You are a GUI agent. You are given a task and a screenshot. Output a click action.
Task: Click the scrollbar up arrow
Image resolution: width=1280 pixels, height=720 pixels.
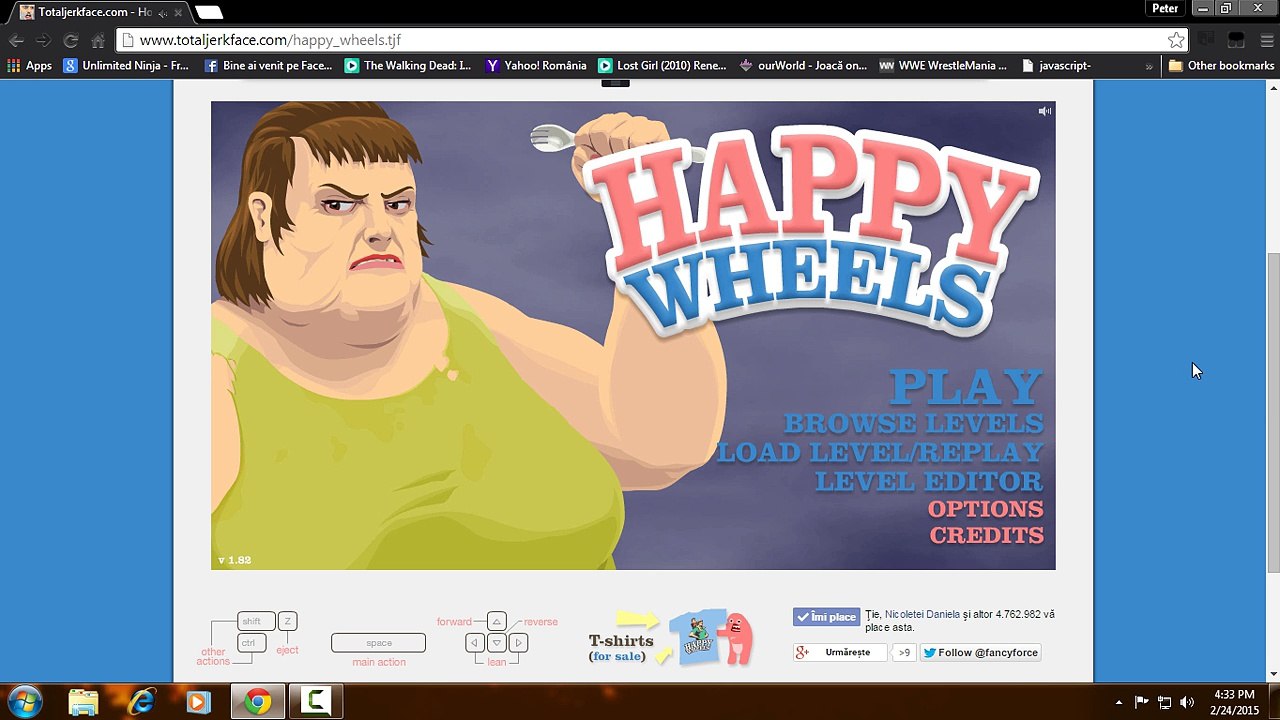tap(1272, 88)
